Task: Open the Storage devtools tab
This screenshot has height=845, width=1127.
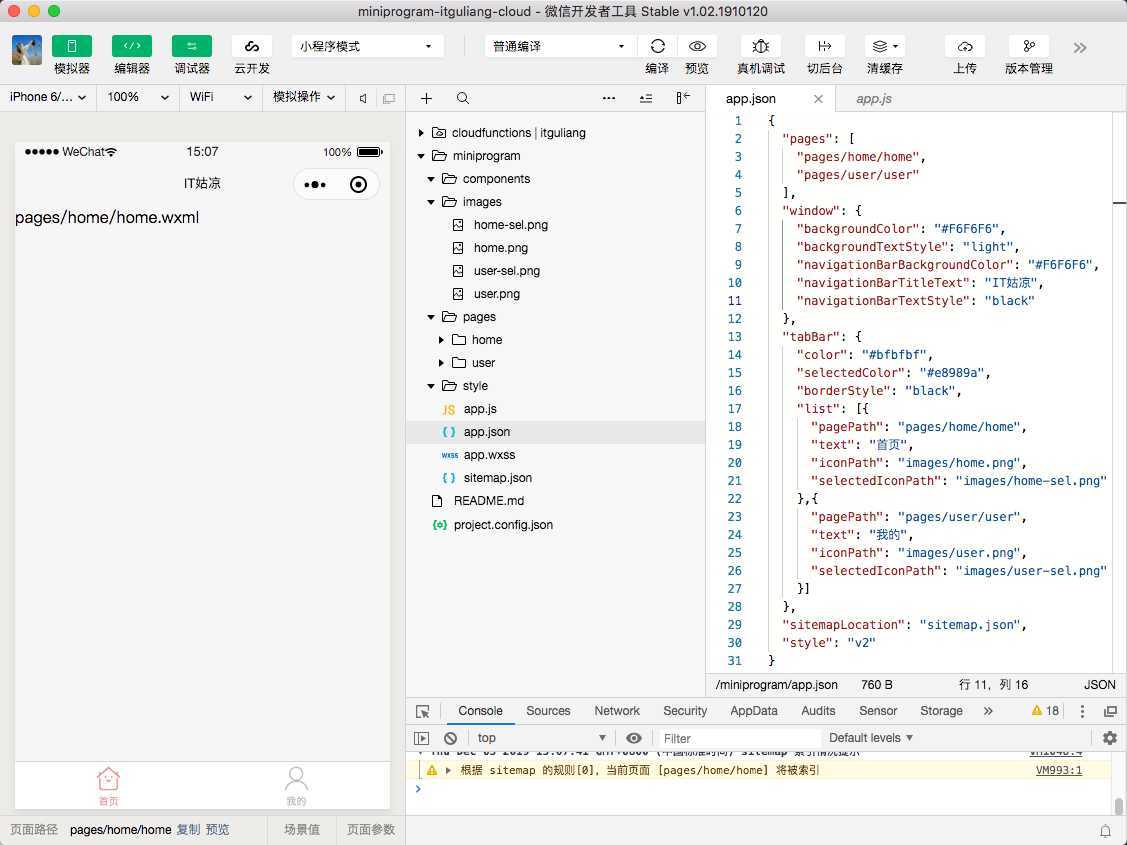Action: pos(941,711)
